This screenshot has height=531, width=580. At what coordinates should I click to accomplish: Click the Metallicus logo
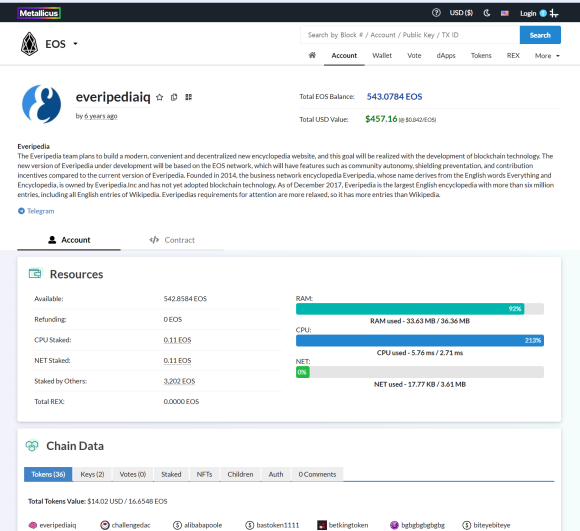point(39,13)
